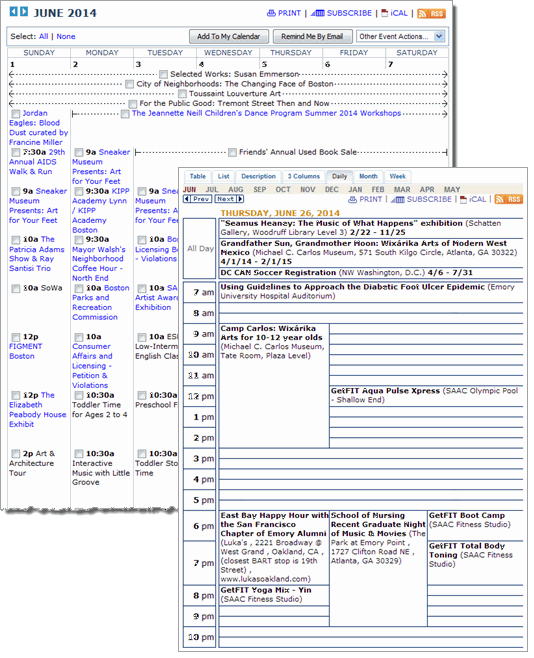Check Jeannette Neill Dance Program box
This screenshot has width=534, height=658.
(x=125, y=114)
